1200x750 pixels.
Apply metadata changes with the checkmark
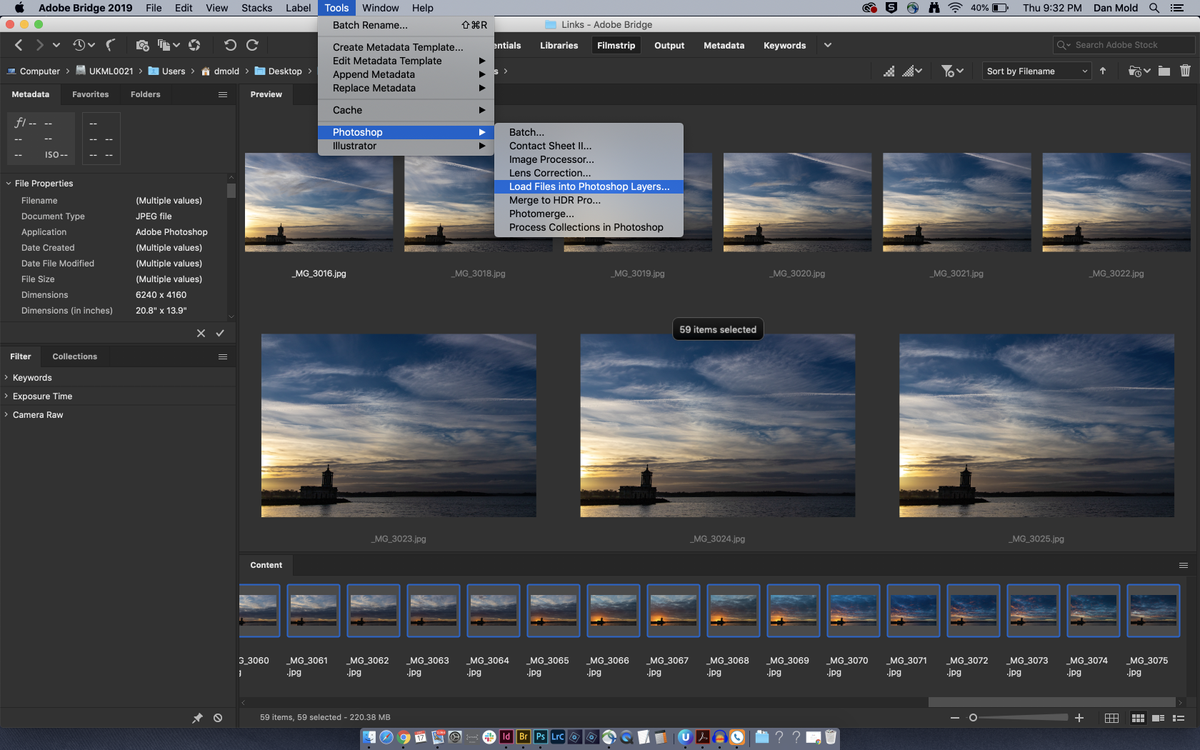219,332
